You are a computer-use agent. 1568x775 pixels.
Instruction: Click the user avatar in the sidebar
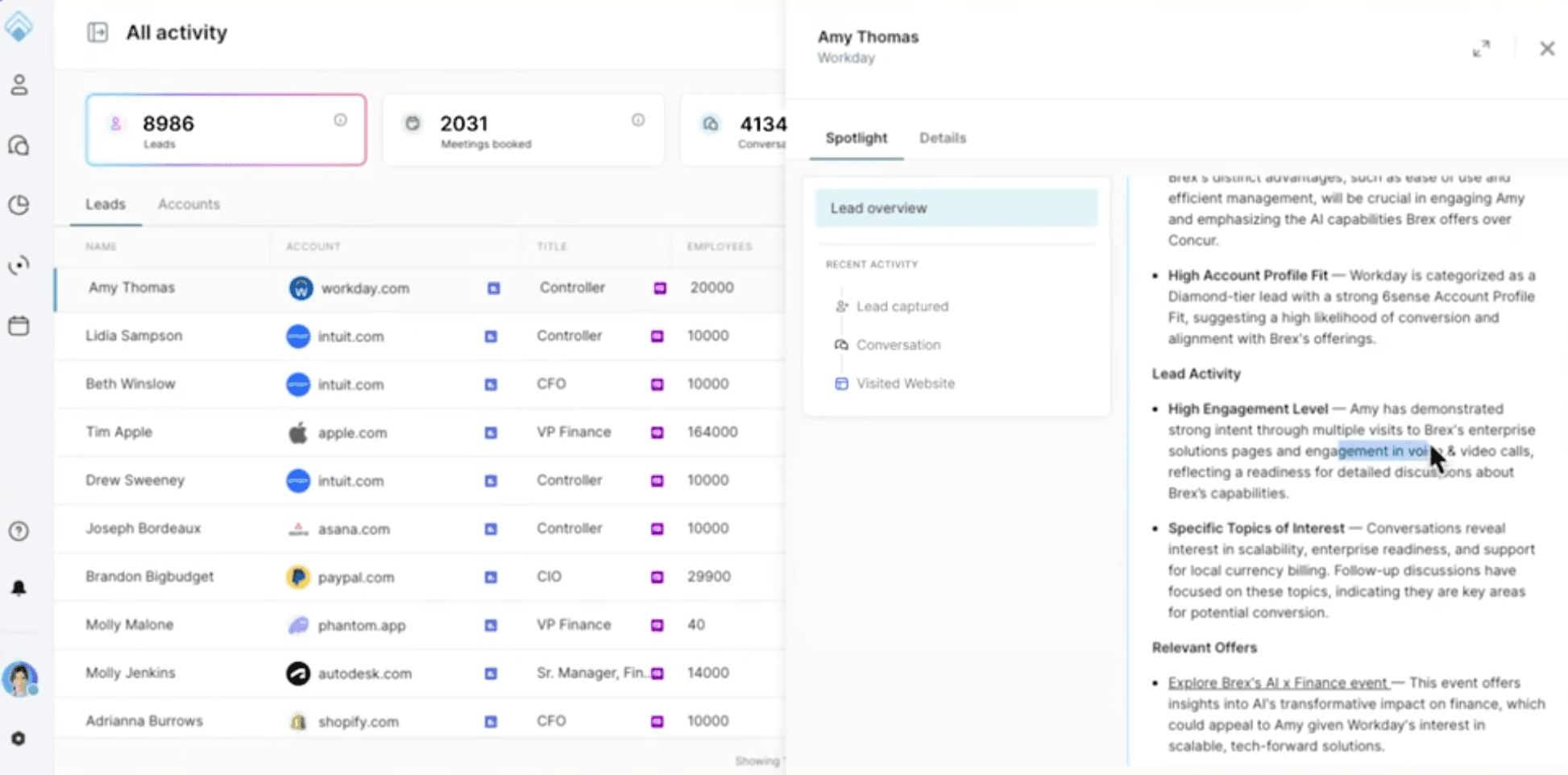pos(20,679)
